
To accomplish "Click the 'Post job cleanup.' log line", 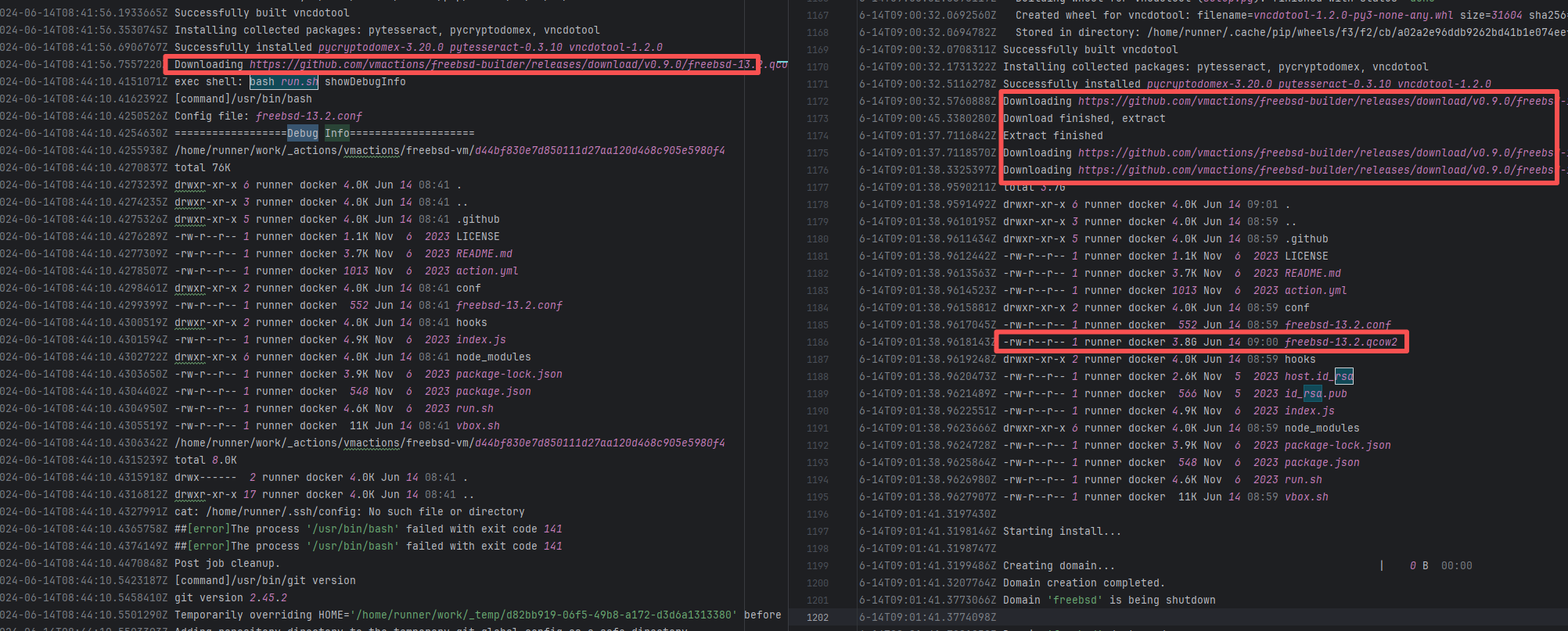I will point(227,564).
